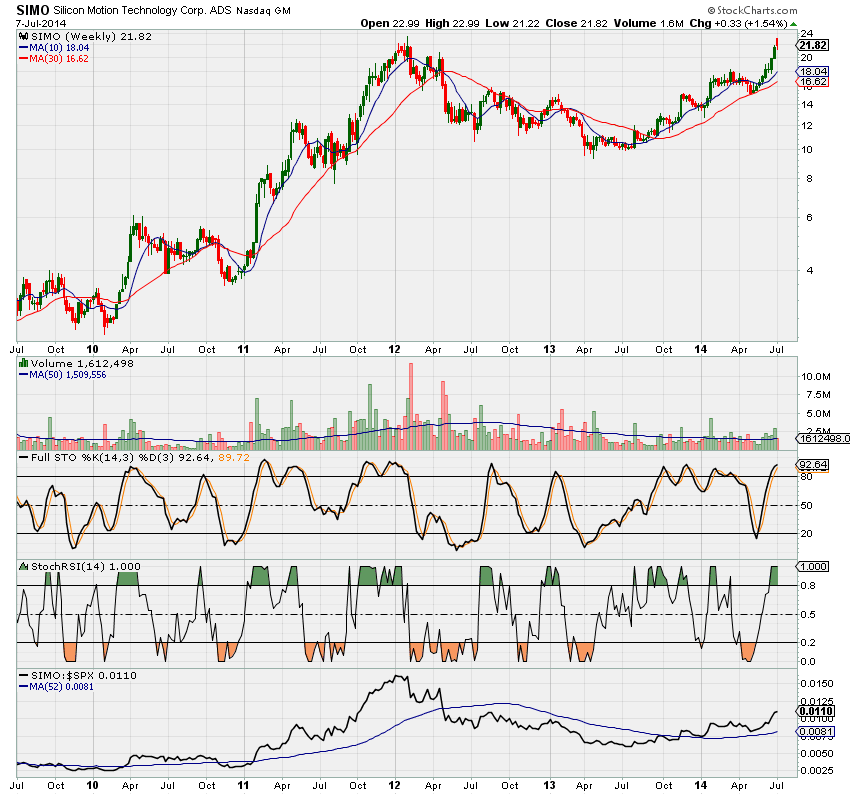
Task: Click the 7-Jul-2014 date
Action: click(x=41, y=23)
